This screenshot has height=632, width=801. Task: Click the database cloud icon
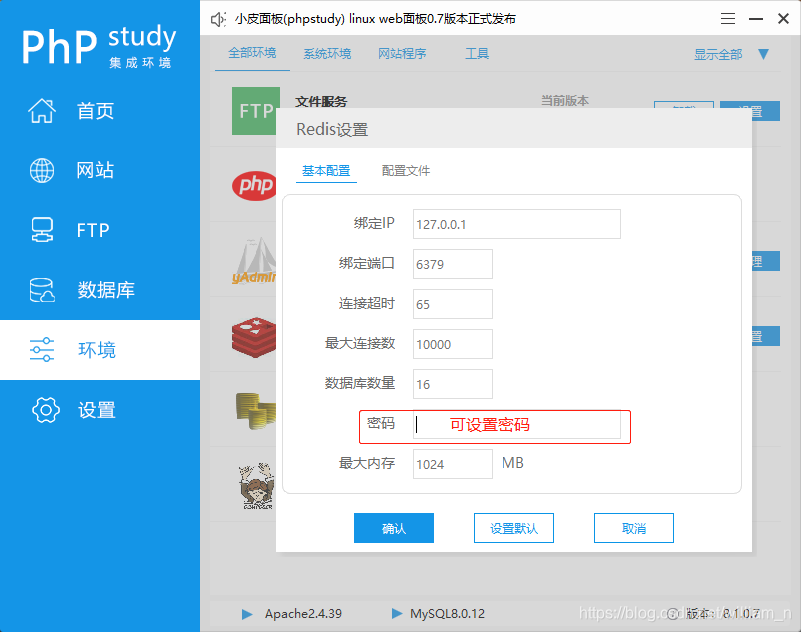pyautogui.click(x=42, y=290)
